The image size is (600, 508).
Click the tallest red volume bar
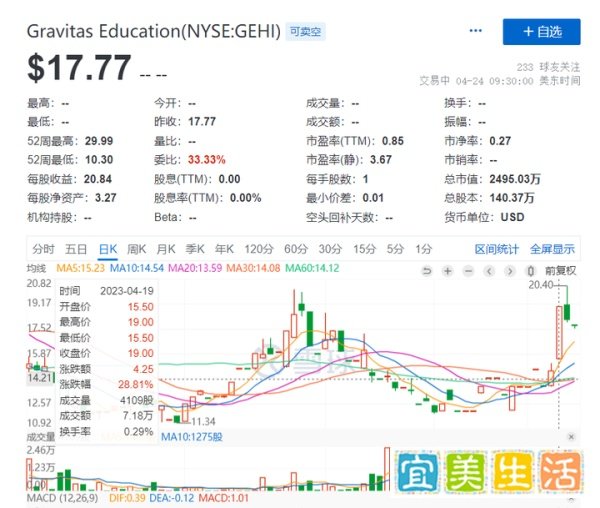coord(386,469)
